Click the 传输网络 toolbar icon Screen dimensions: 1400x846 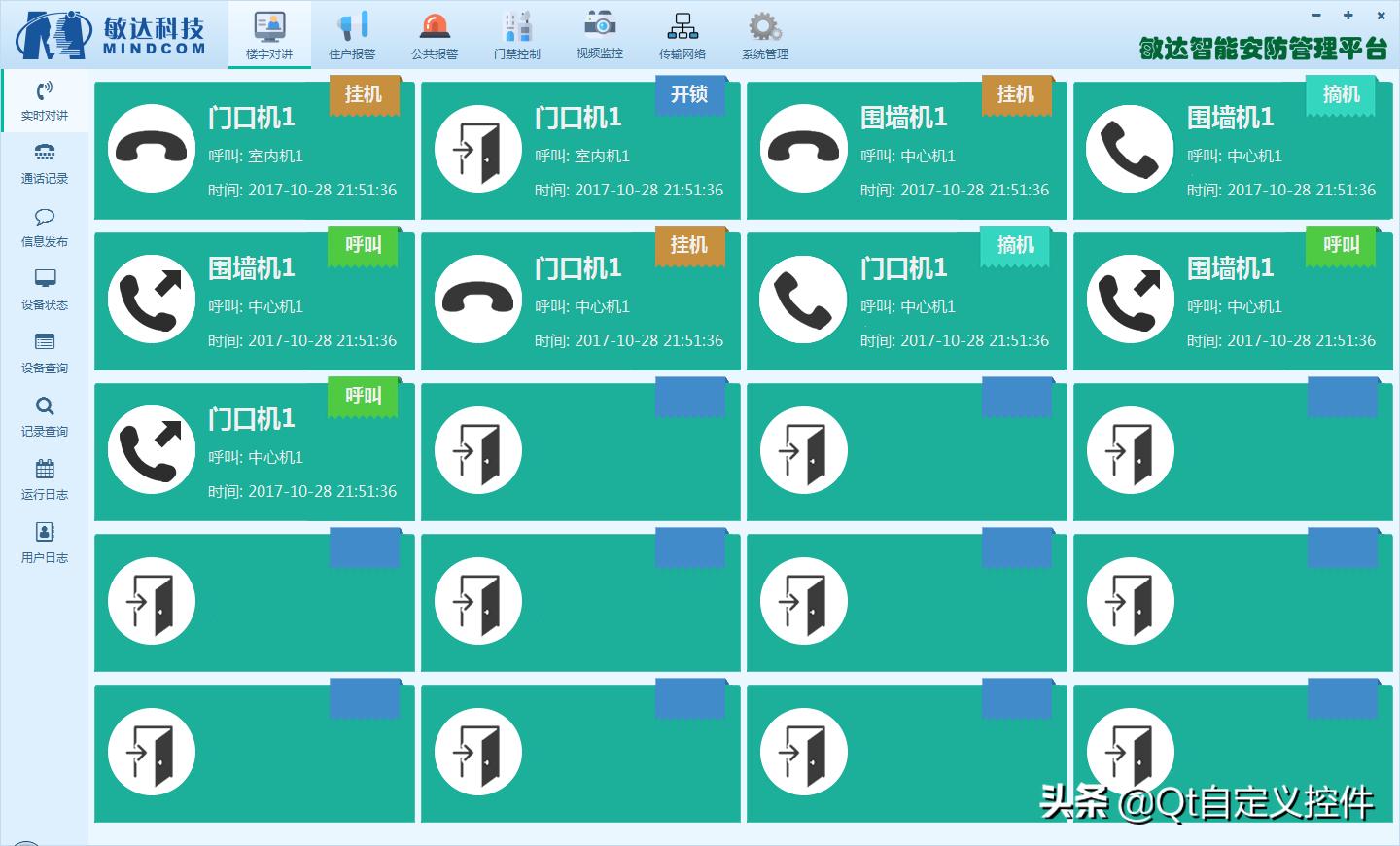click(682, 32)
